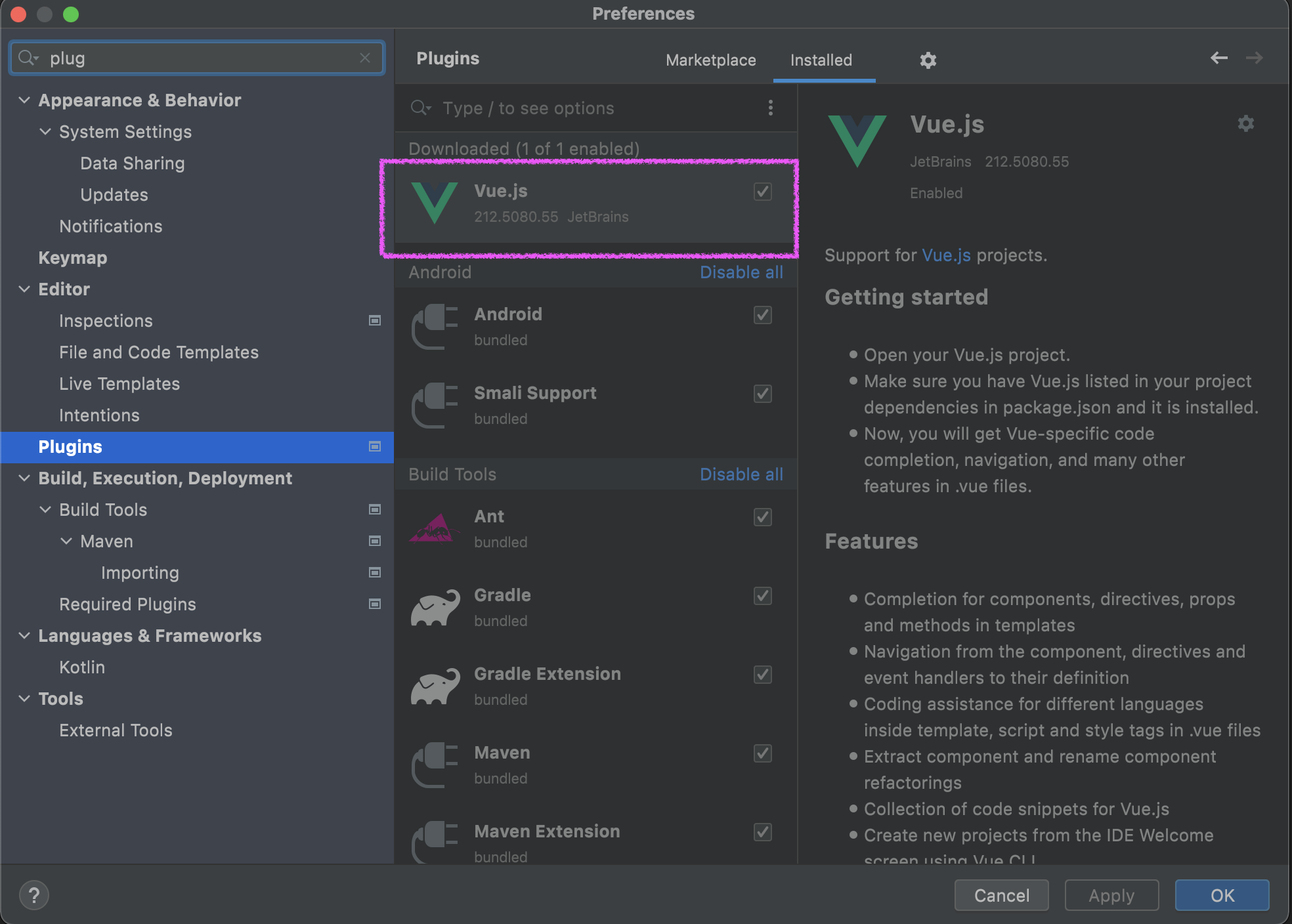Disable the Smali Support plugin checkbox
This screenshot has width=1292, height=924.
[762, 394]
